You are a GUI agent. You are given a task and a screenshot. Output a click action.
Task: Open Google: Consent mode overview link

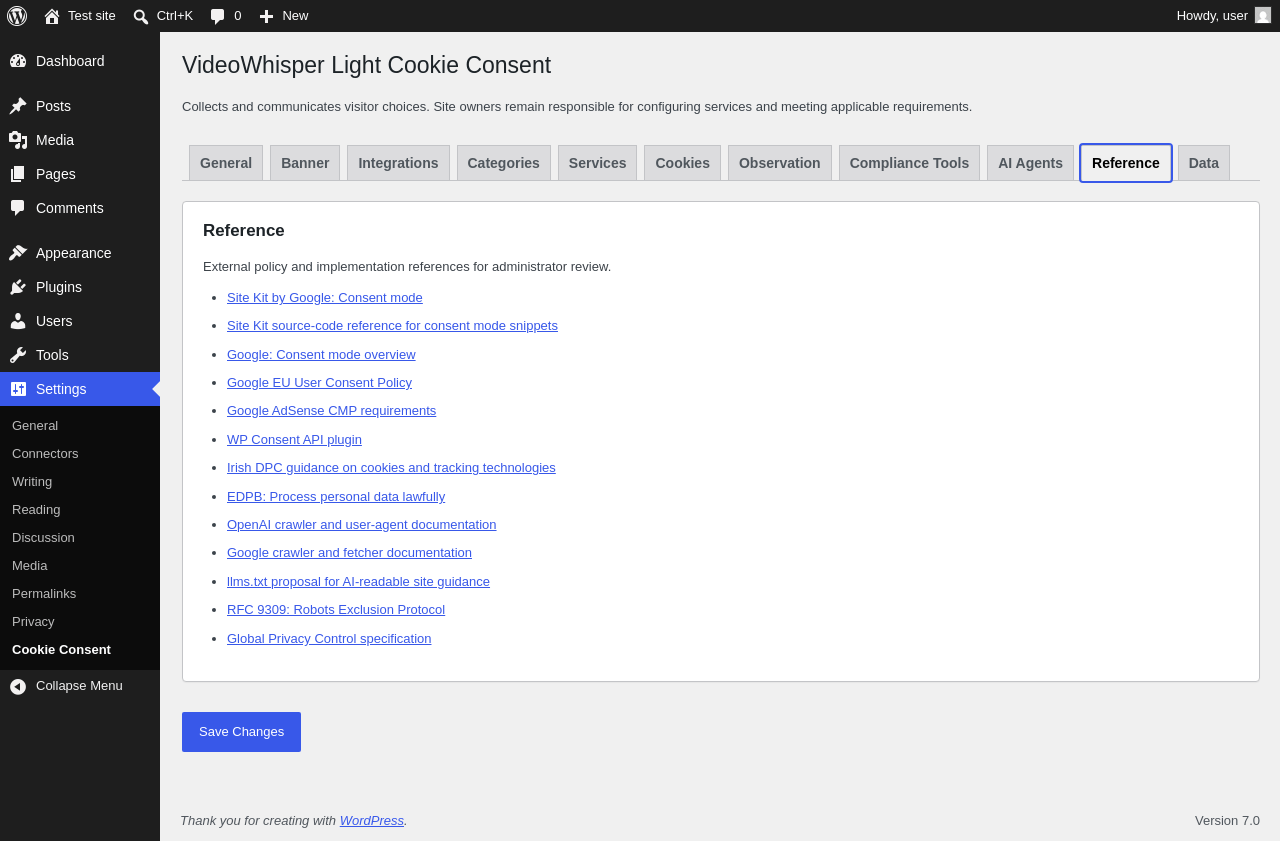(321, 354)
